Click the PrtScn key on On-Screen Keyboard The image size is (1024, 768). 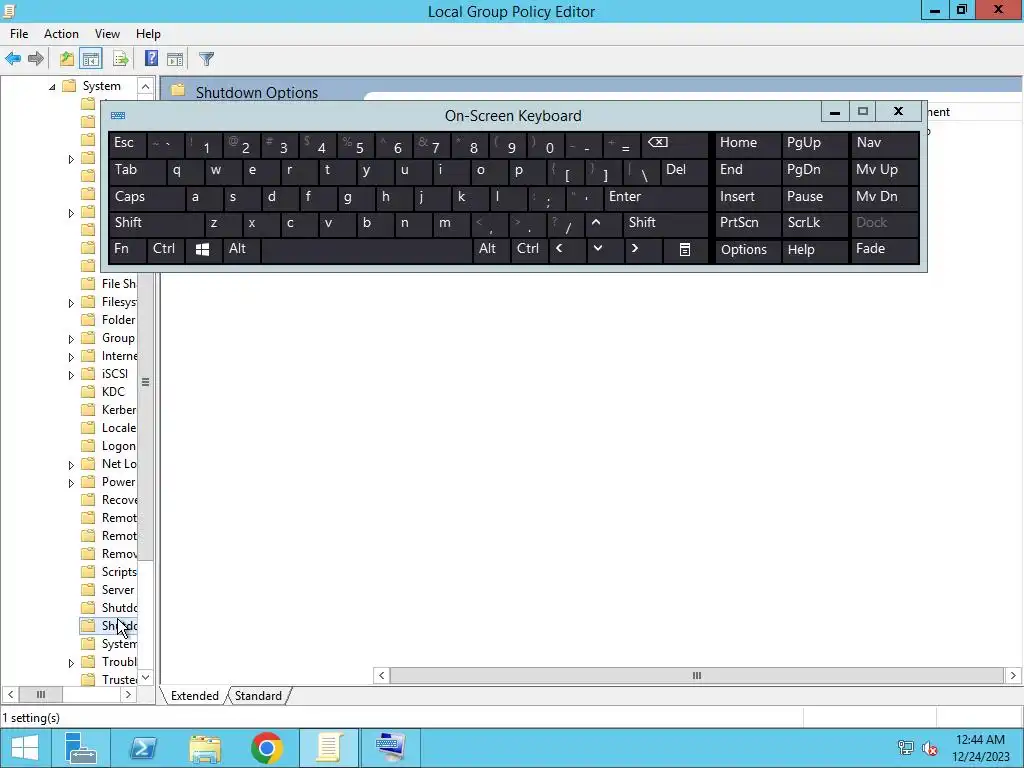(x=748, y=223)
